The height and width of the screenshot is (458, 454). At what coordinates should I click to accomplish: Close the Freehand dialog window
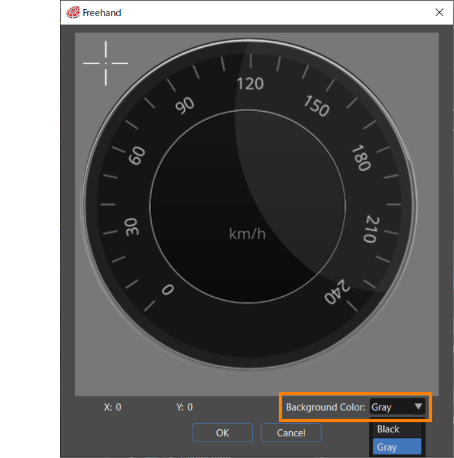(x=439, y=12)
